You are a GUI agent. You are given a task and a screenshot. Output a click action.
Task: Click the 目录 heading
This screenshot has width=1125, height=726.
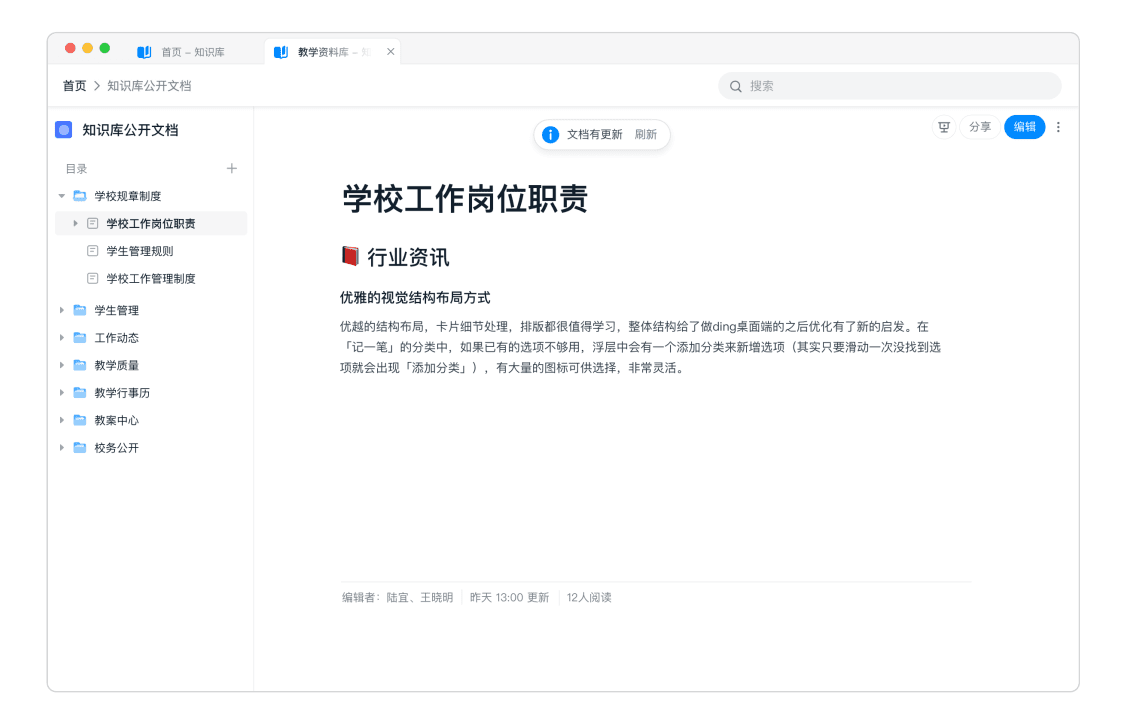pyautogui.click(x=76, y=169)
